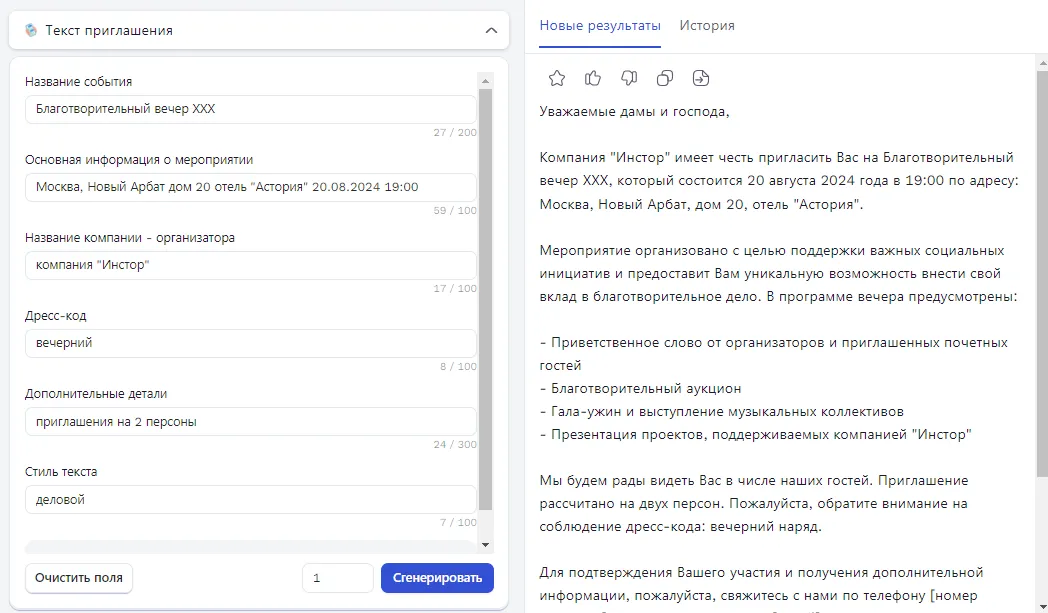
Task: Focus the 'Стиль текста' field
Action: [250, 498]
